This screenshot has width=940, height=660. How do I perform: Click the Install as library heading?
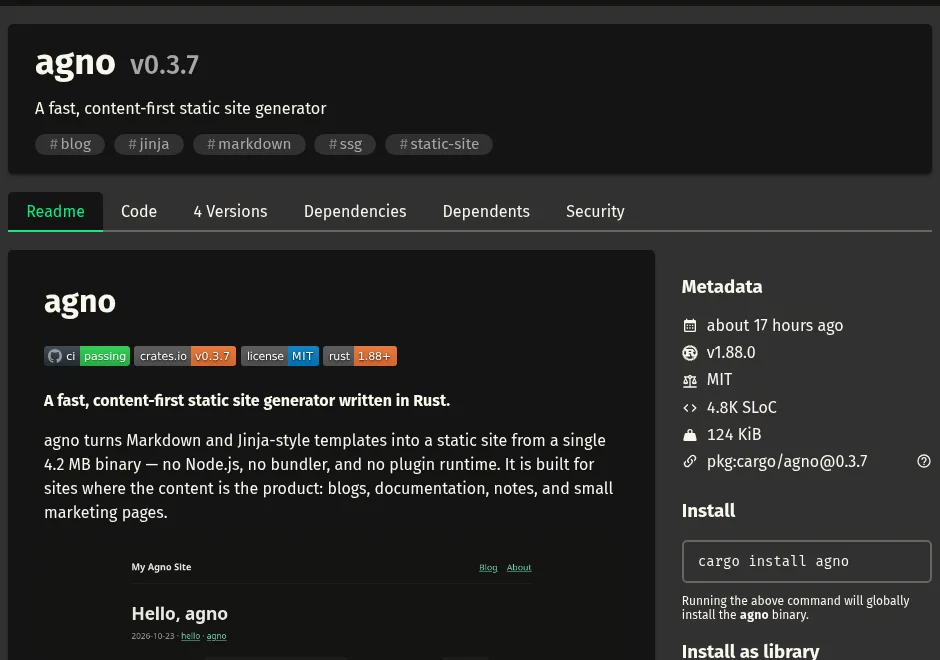751,652
